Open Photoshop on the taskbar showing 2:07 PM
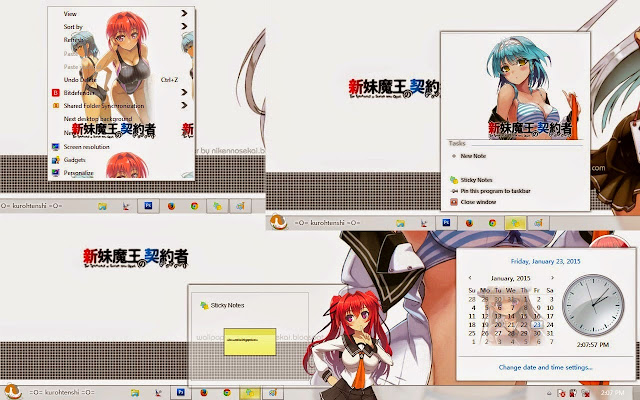 click(180, 393)
